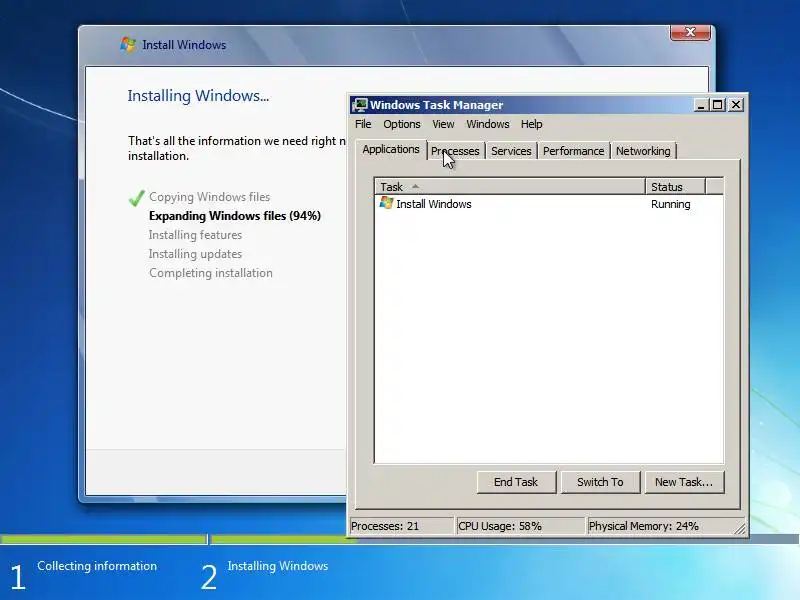Switch to the Services tab
The image size is (800, 600).
point(511,151)
